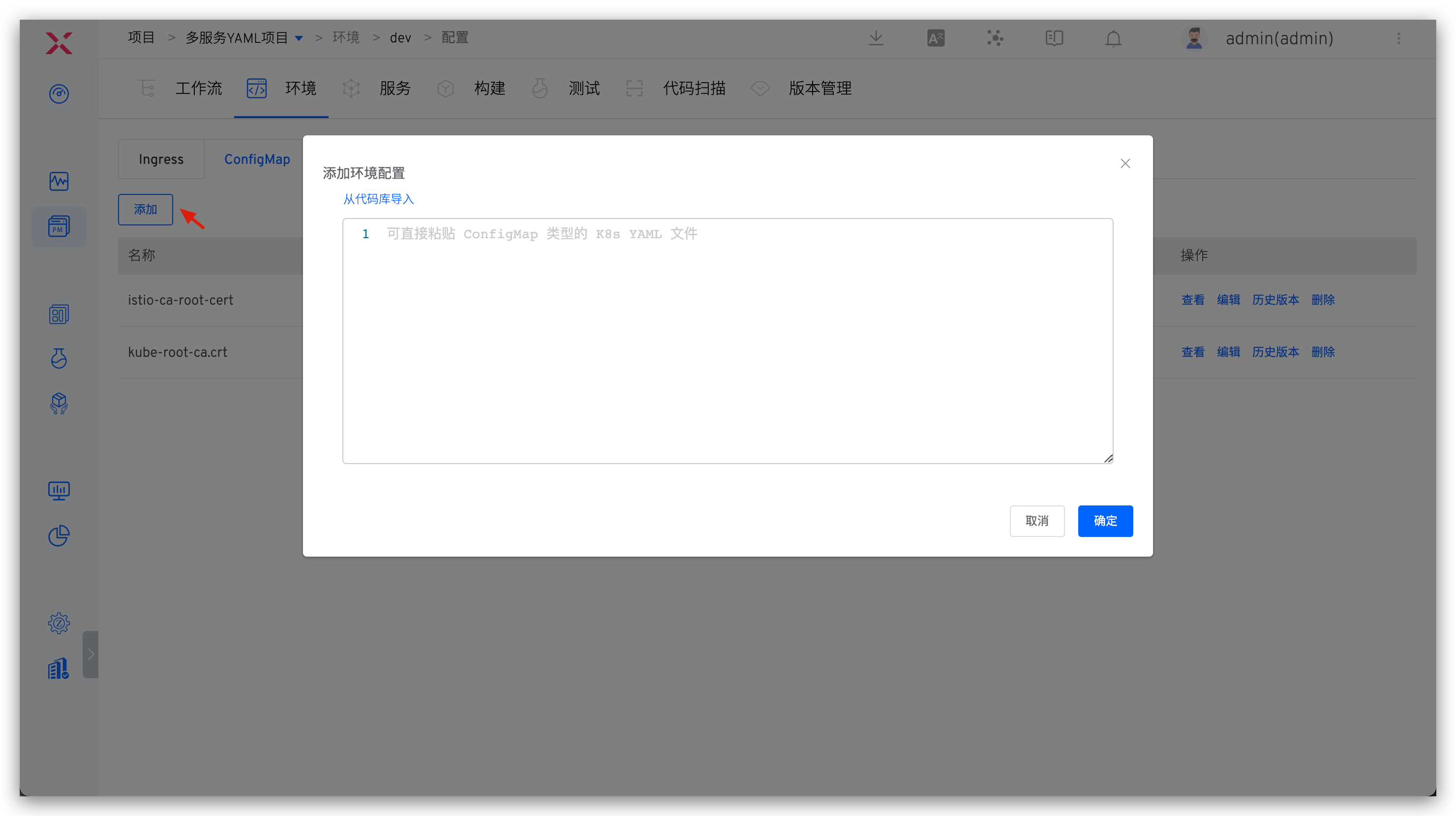The width and height of the screenshot is (1456, 816).
Task: Switch to the Ingress tab
Action: click(161, 159)
